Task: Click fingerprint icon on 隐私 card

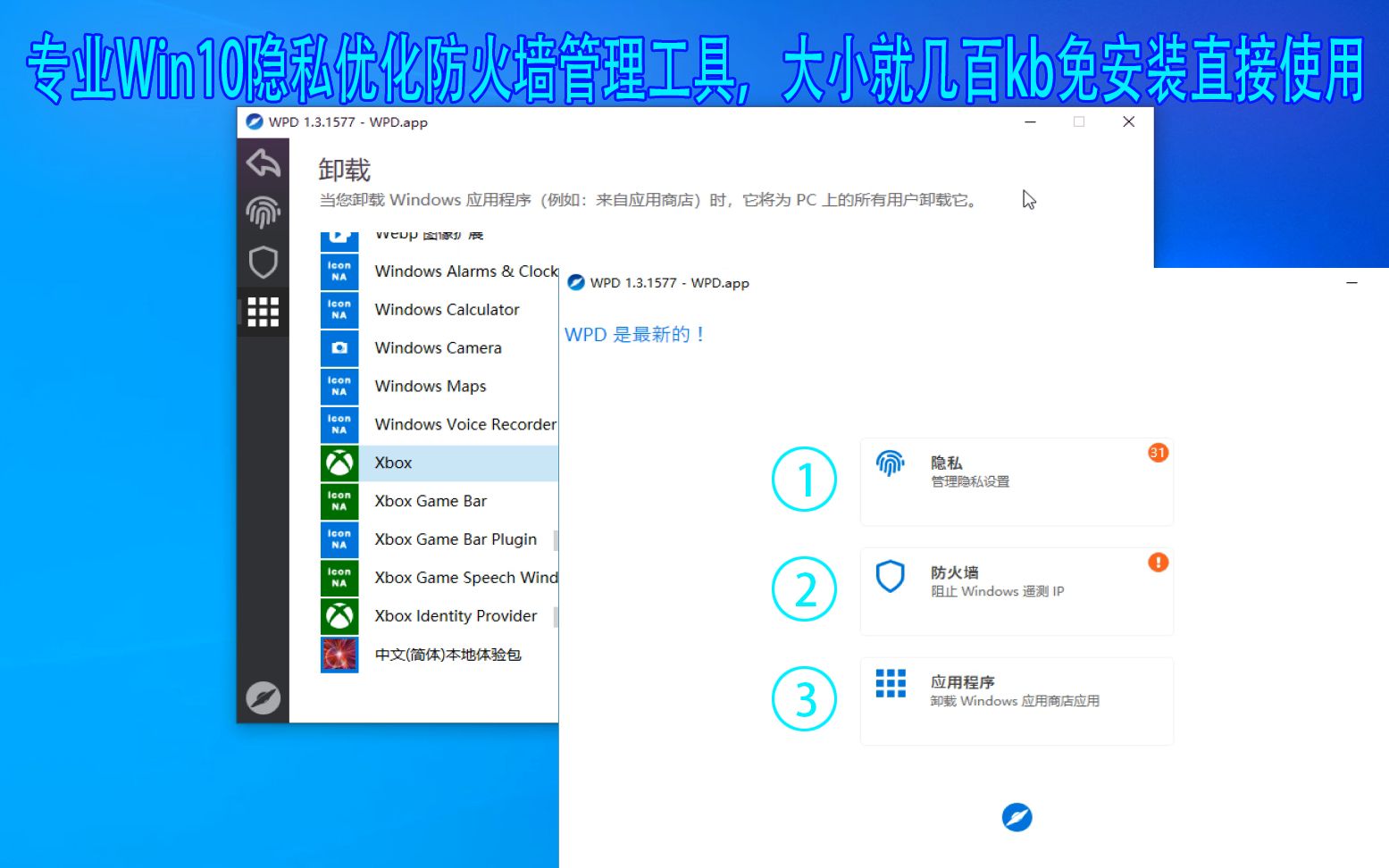Action: (x=891, y=463)
